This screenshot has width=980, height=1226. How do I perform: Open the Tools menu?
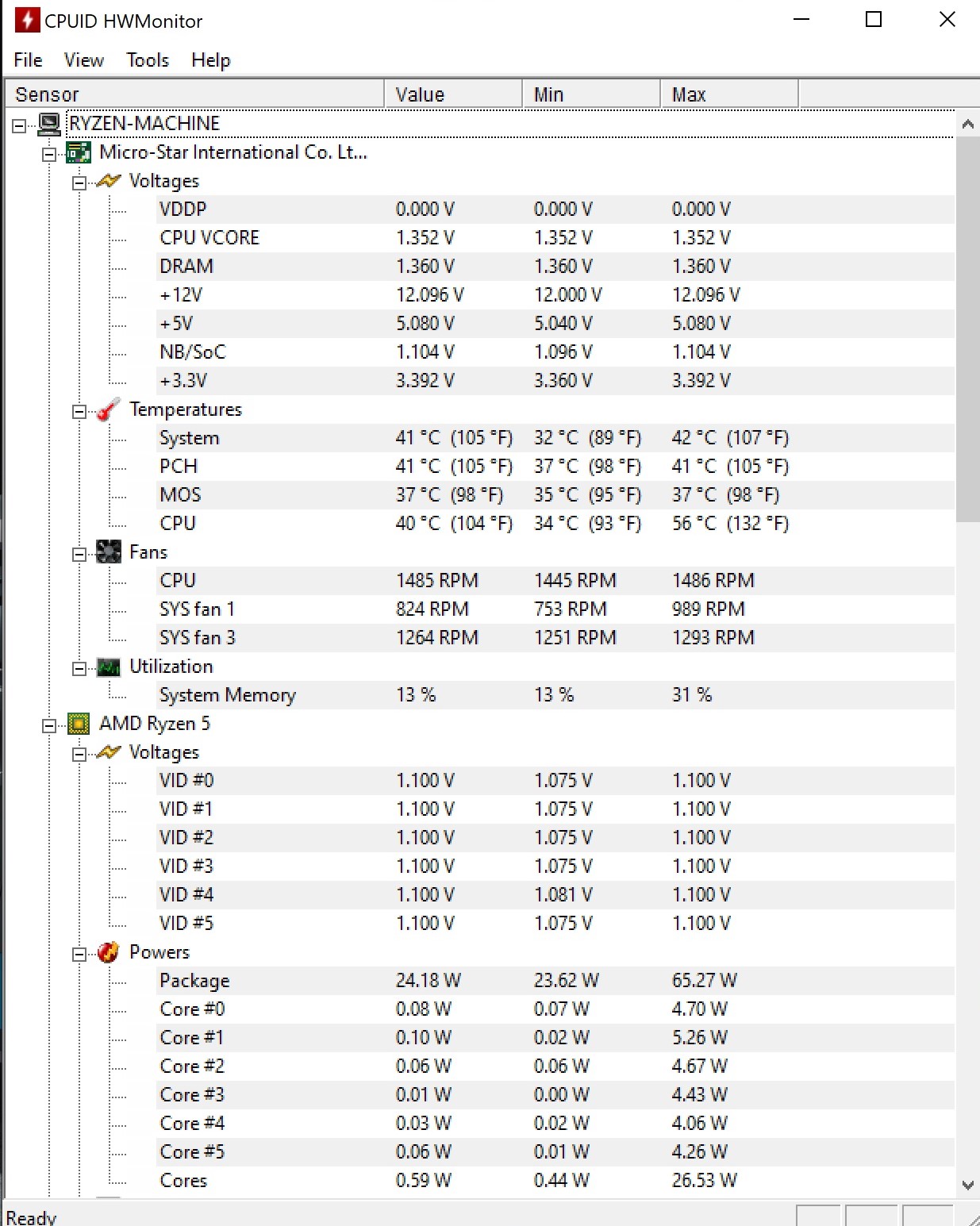[x=148, y=60]
